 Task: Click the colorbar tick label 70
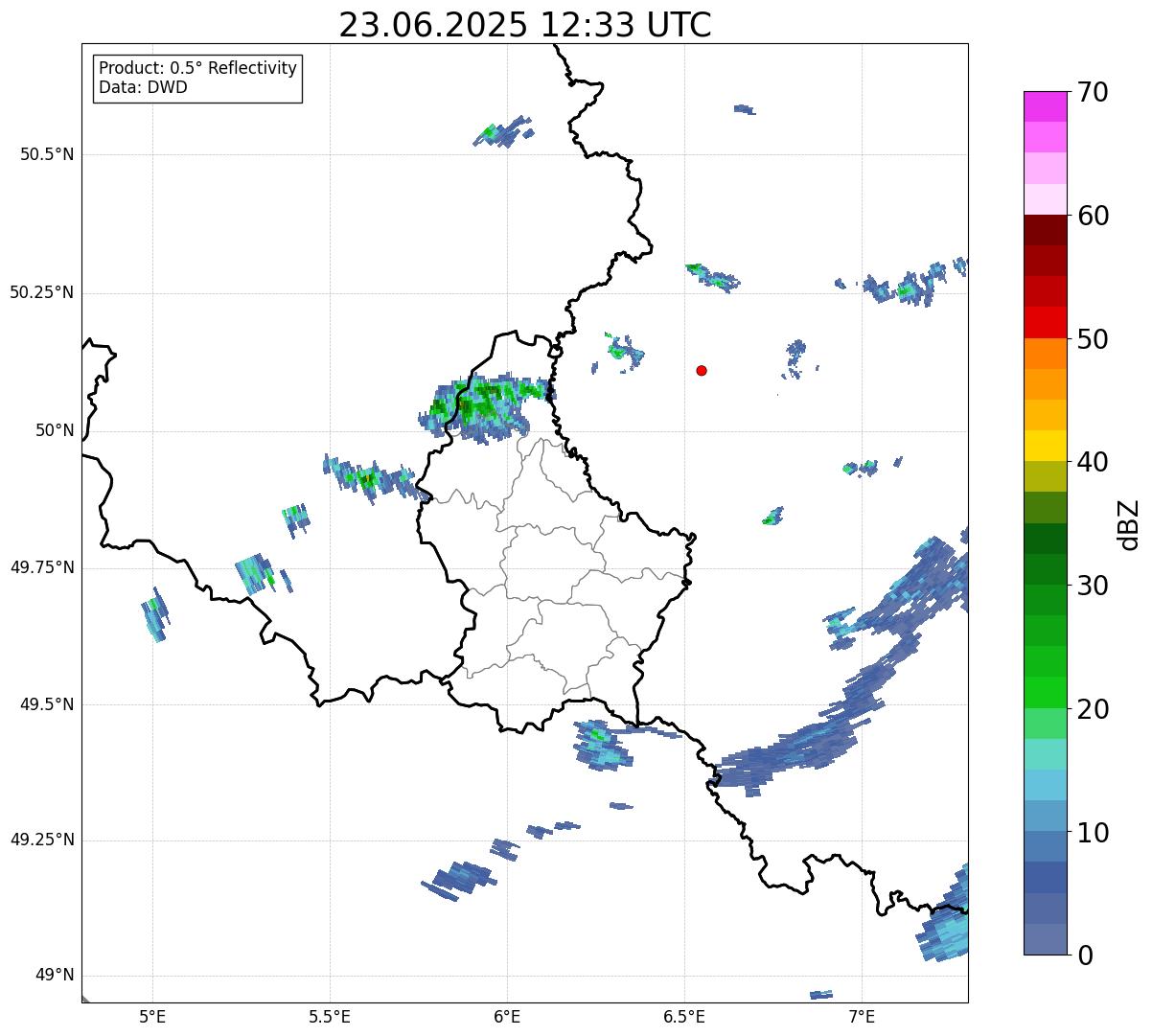pyautogui.click(x=1092, y=92)
